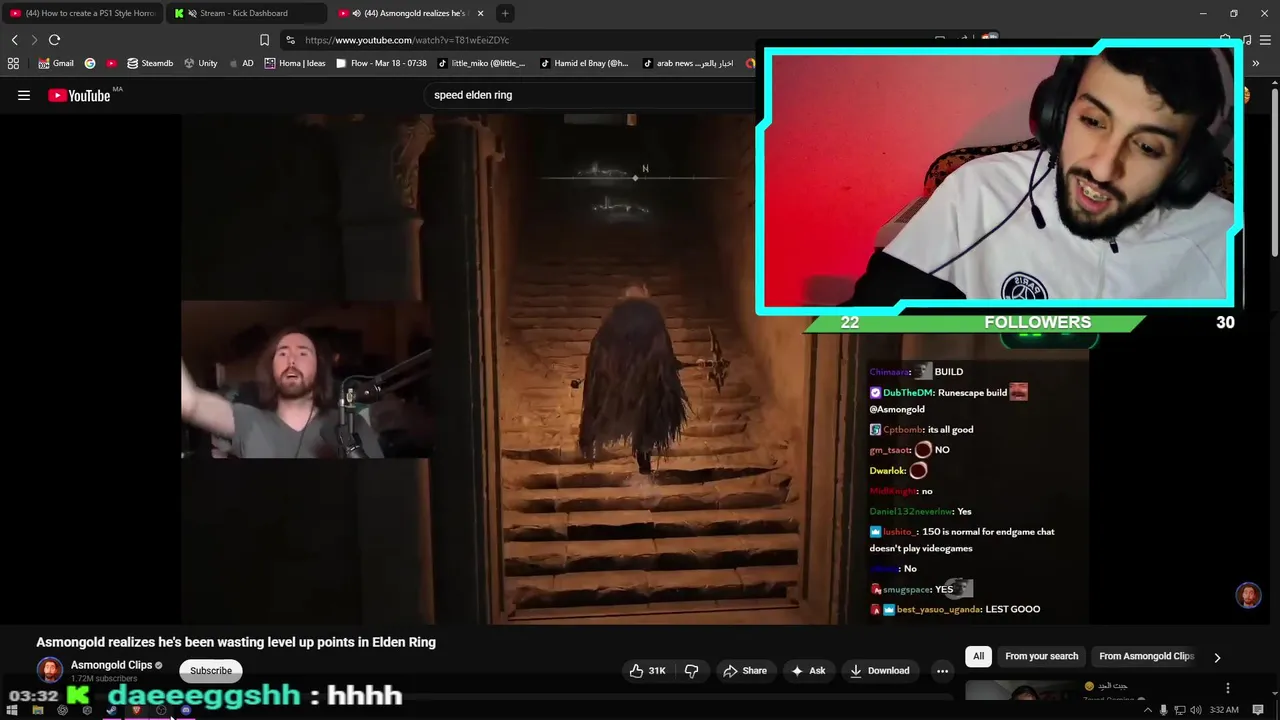1280x720 pixels.
Task: Select the Asmongold realizes video tab
Action: [x=410, y=13]
